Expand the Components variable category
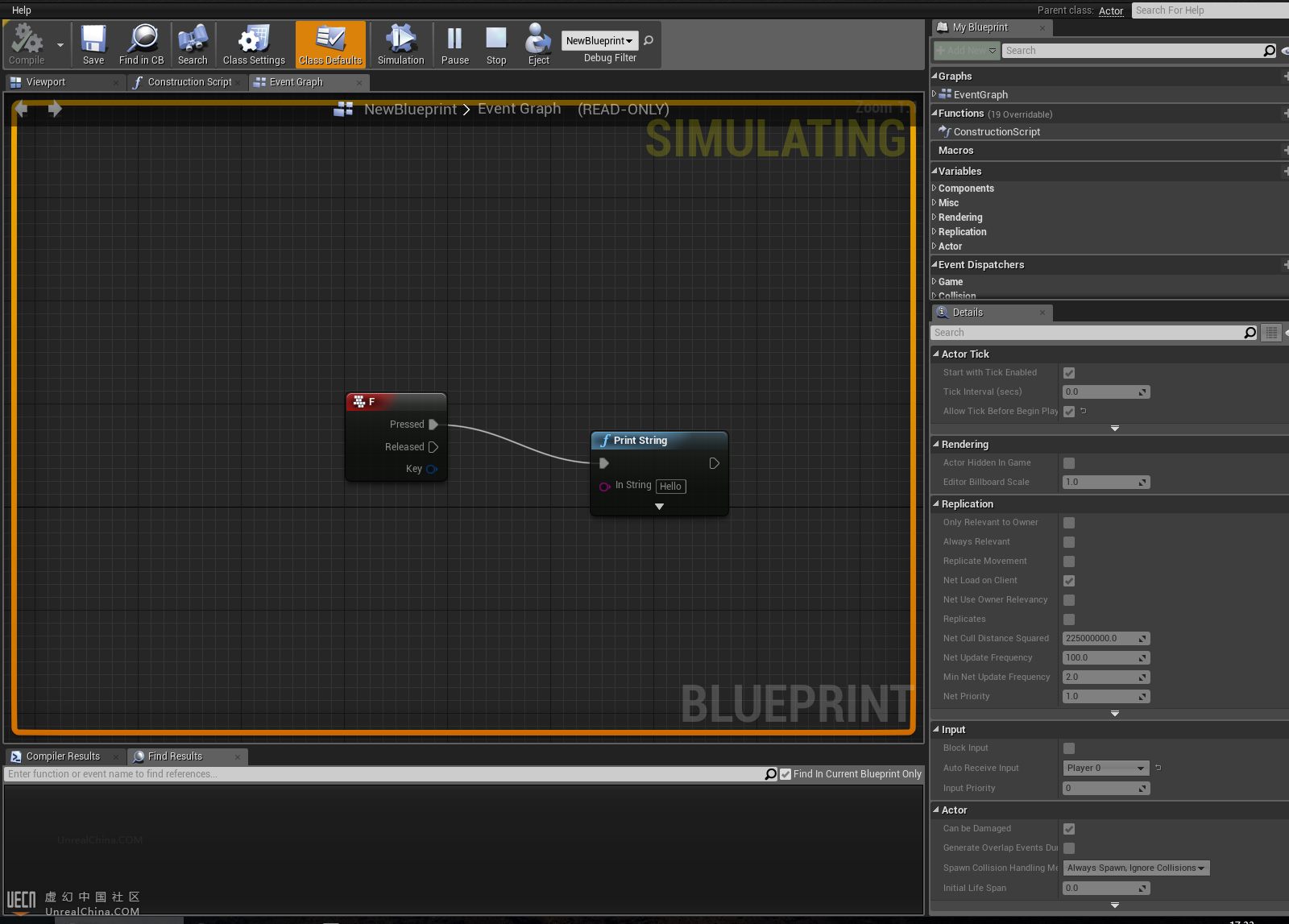This screenshot has height=924, width=1289. (x=935, y=188)
